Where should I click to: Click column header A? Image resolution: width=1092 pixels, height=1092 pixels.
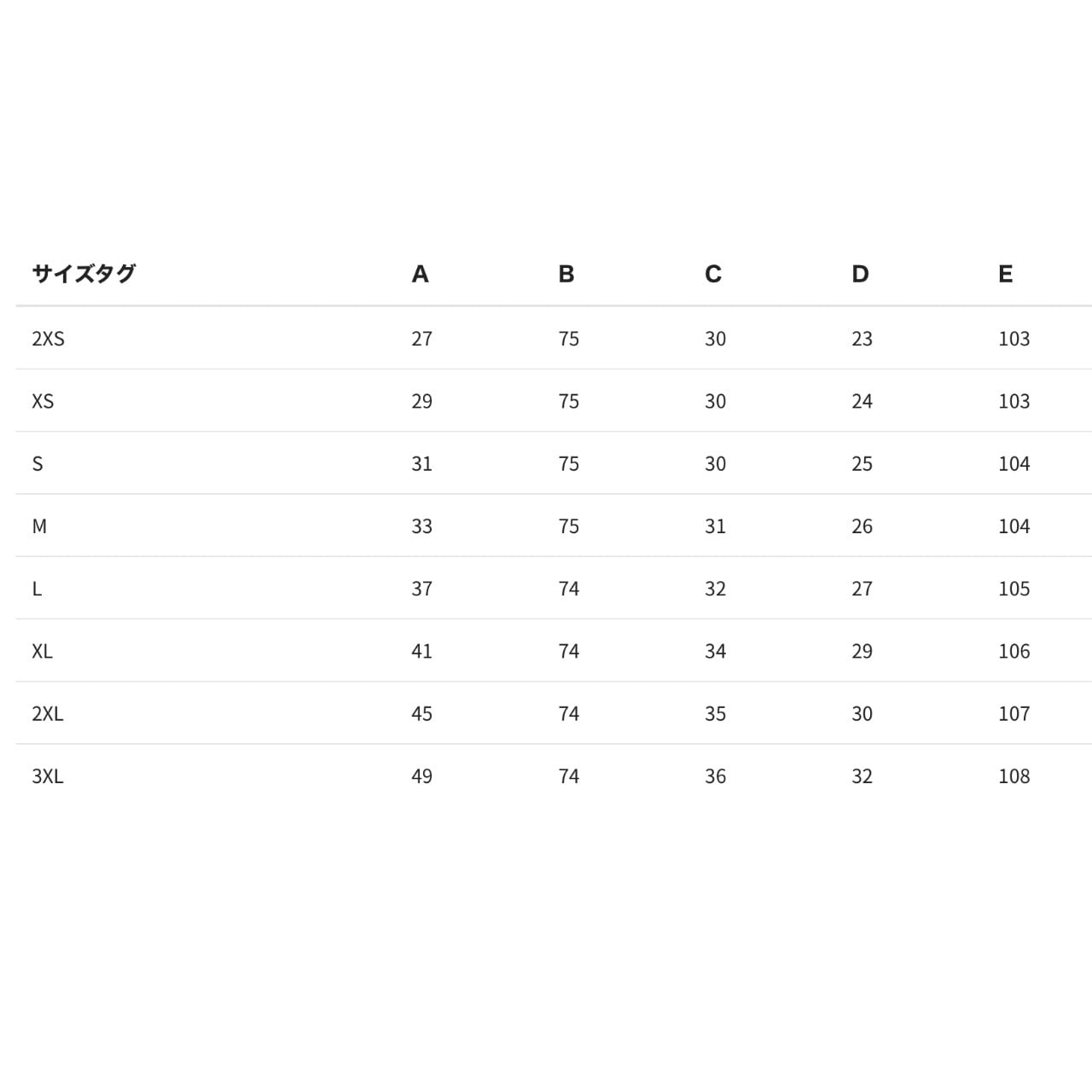420,274
